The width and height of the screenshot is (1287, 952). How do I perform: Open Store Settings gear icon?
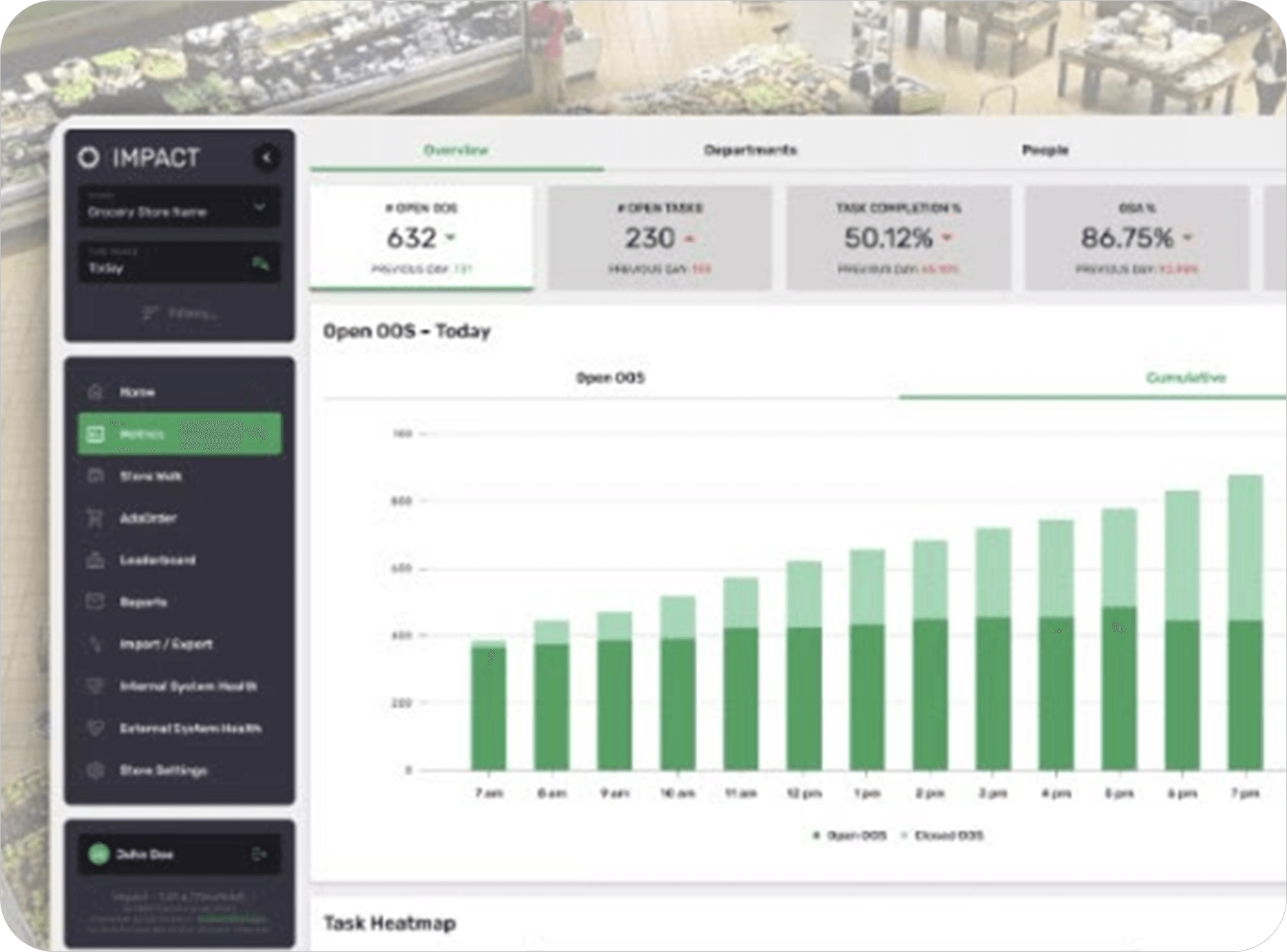click(x=96, y=770)
